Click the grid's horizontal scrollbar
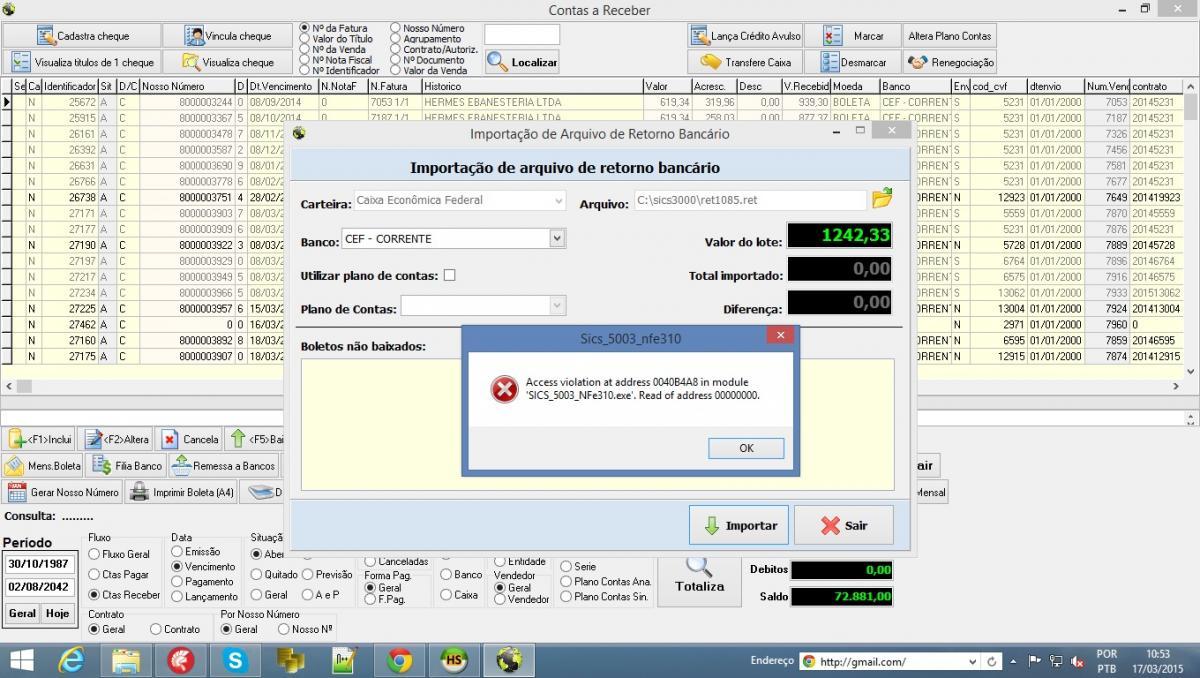This screenshot has height=678, width=1200. (592, 385)
